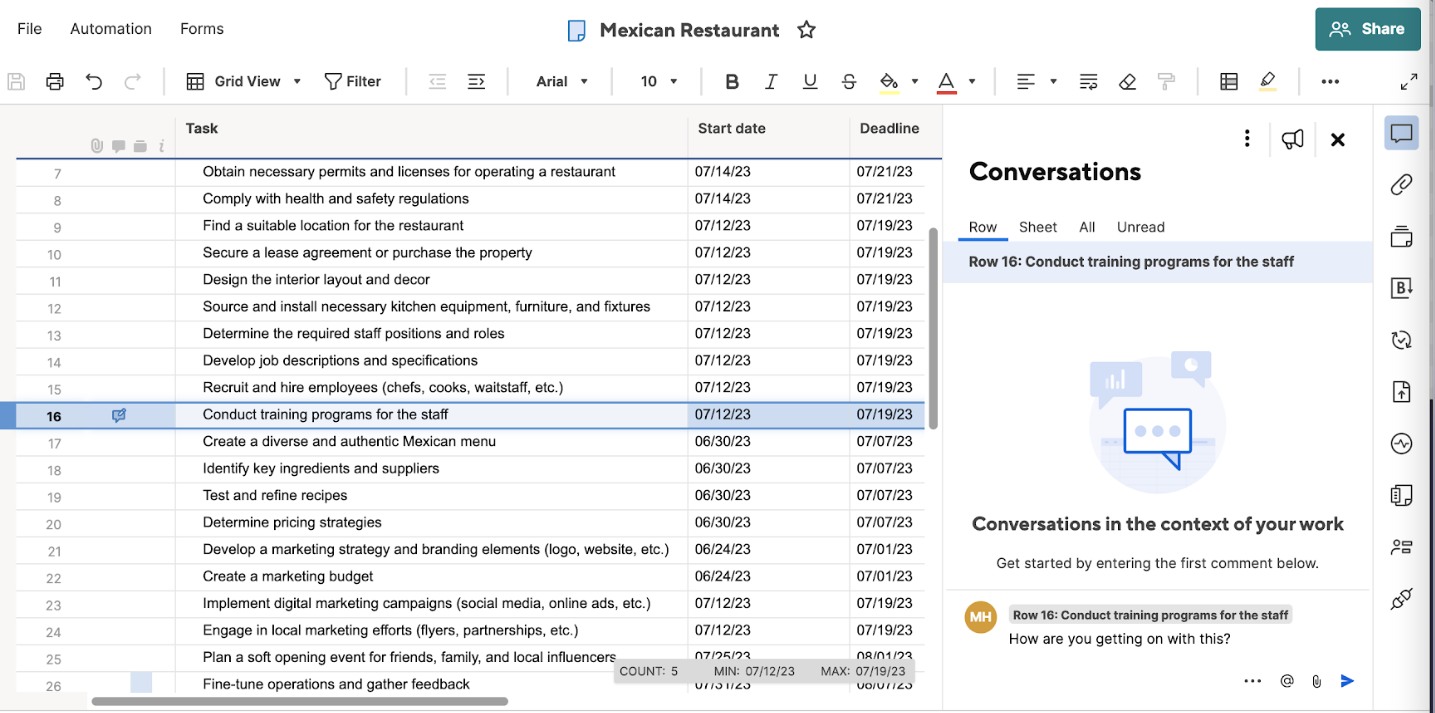Toggle bold formatting
The image size is (1435, 713).
[x=731, y=81]
